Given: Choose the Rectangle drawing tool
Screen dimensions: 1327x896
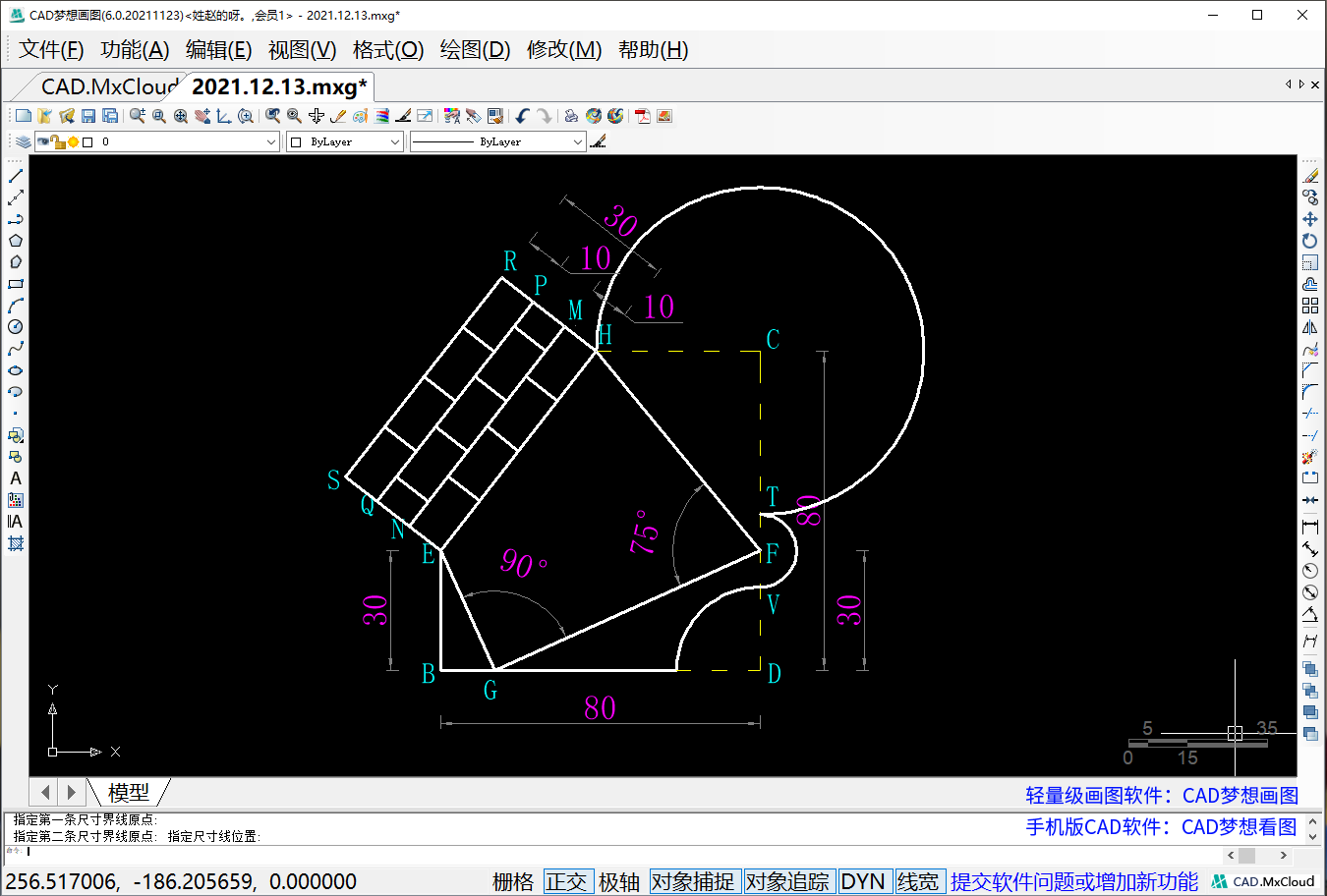Looking at the screenshot, I should click(16, 284).
